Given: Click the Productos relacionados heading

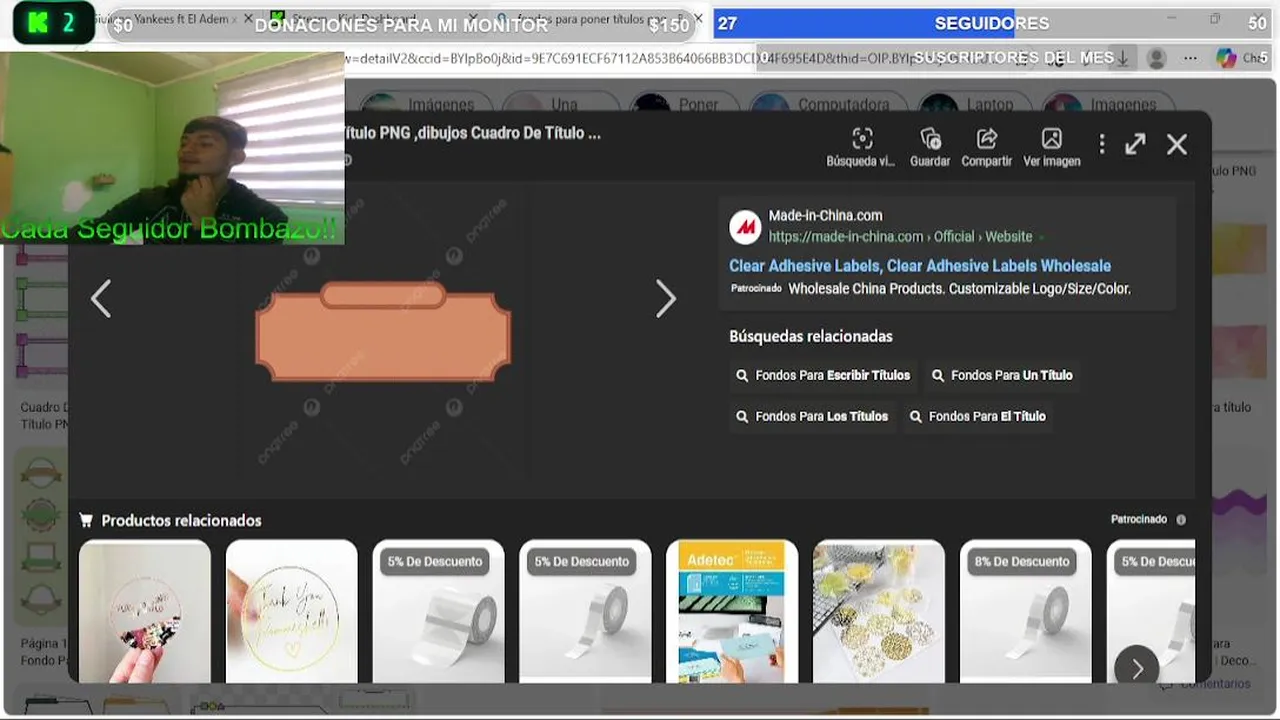Looking at the screenshot, I should click(x=181, y=520).
